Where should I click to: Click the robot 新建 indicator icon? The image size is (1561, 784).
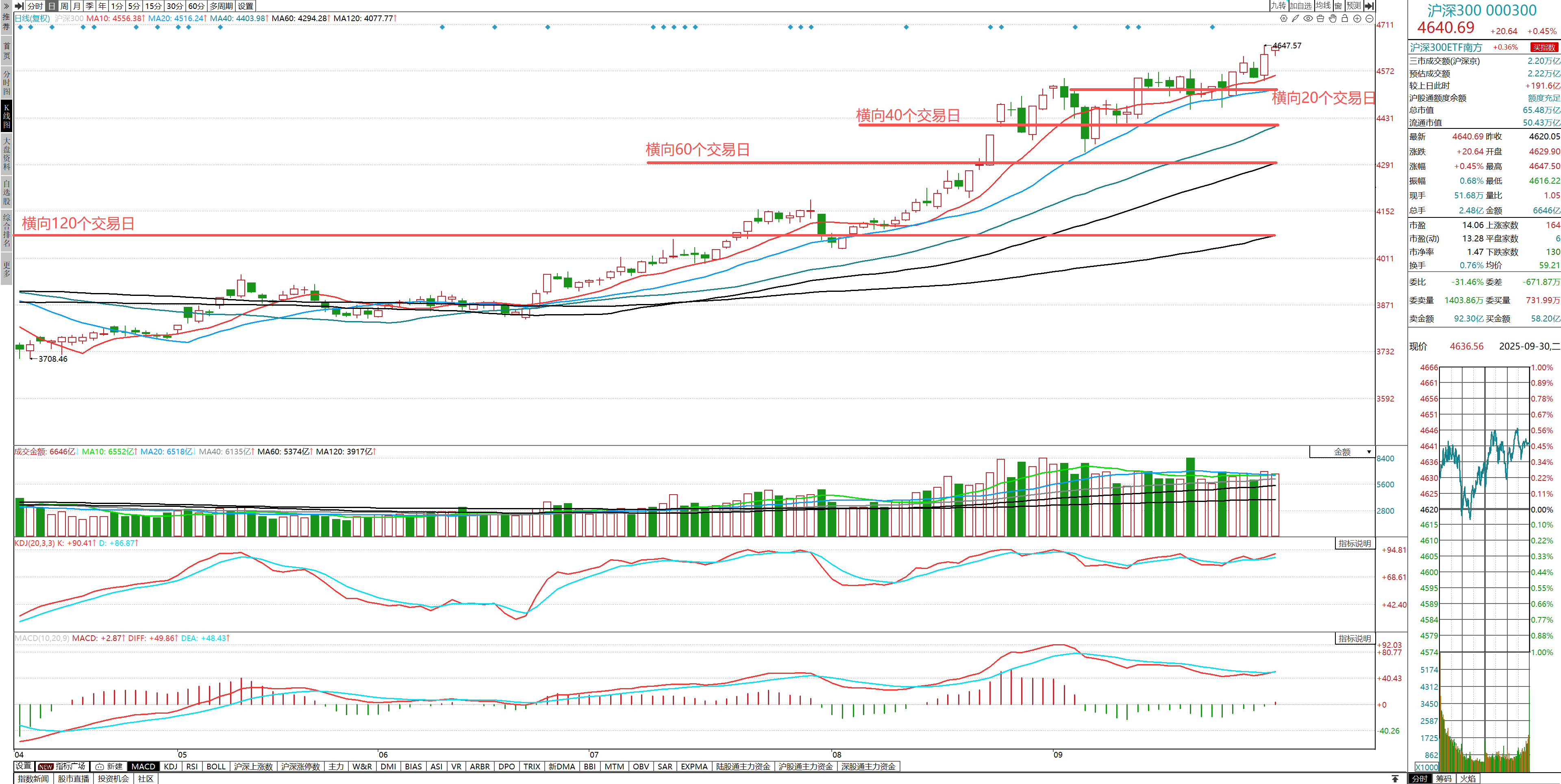tap(100, 767)
